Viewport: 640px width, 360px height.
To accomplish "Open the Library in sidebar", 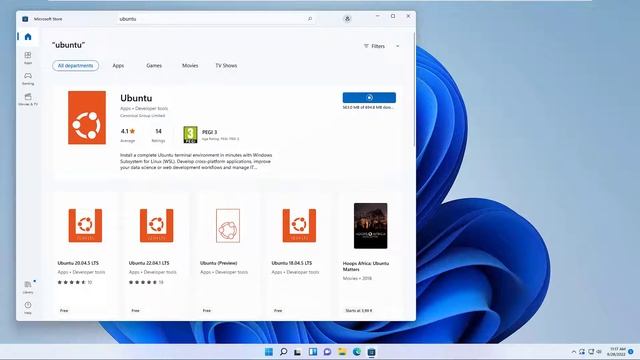I will click(x=28, y=287).
